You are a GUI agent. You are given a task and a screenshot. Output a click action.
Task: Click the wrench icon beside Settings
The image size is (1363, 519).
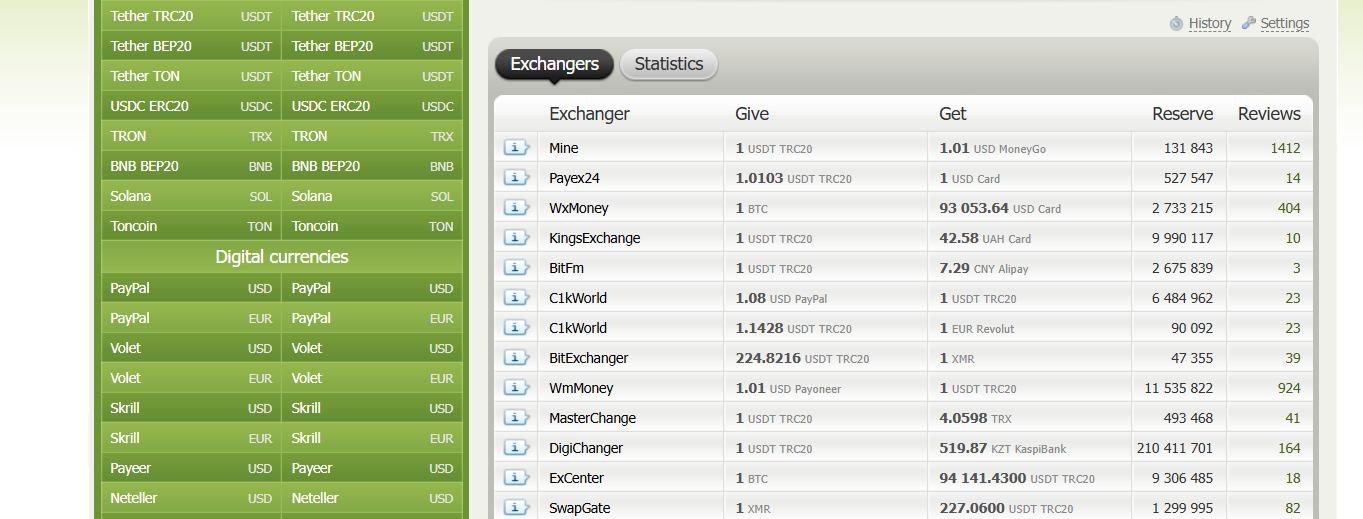click(x=1249, y=23)
